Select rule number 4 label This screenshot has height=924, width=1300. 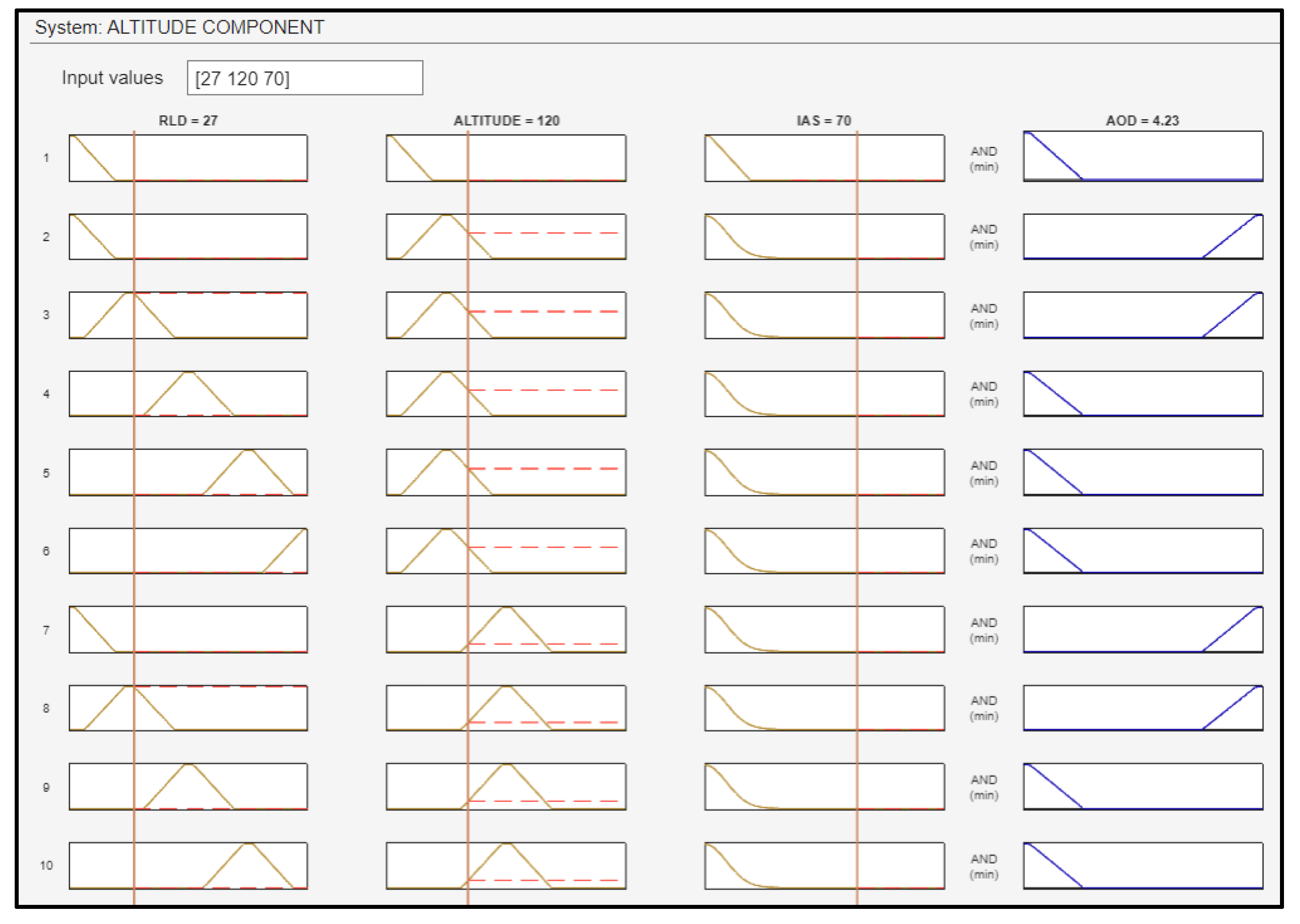coord(46,394)
